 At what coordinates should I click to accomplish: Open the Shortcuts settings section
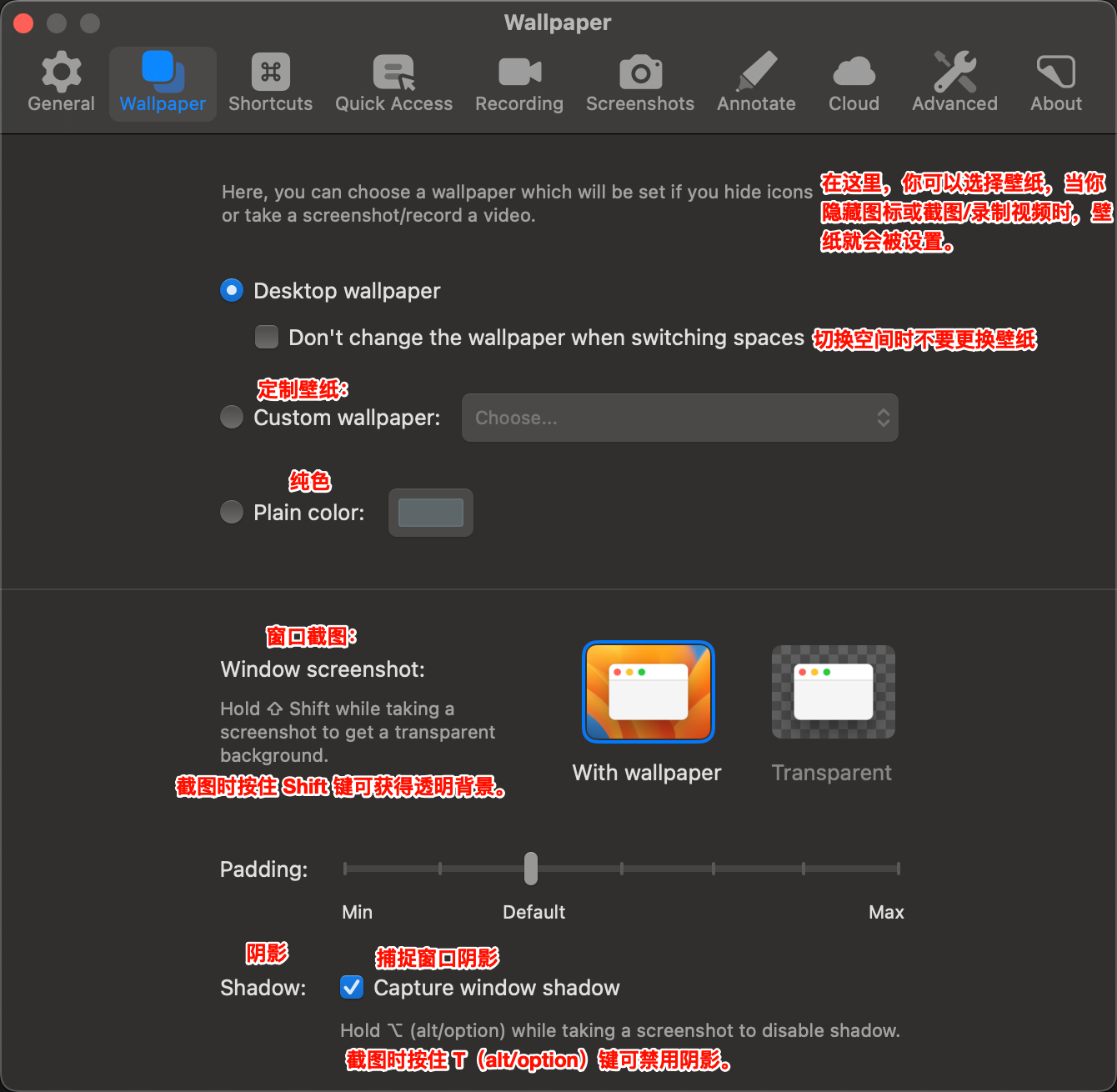[270, 79]
